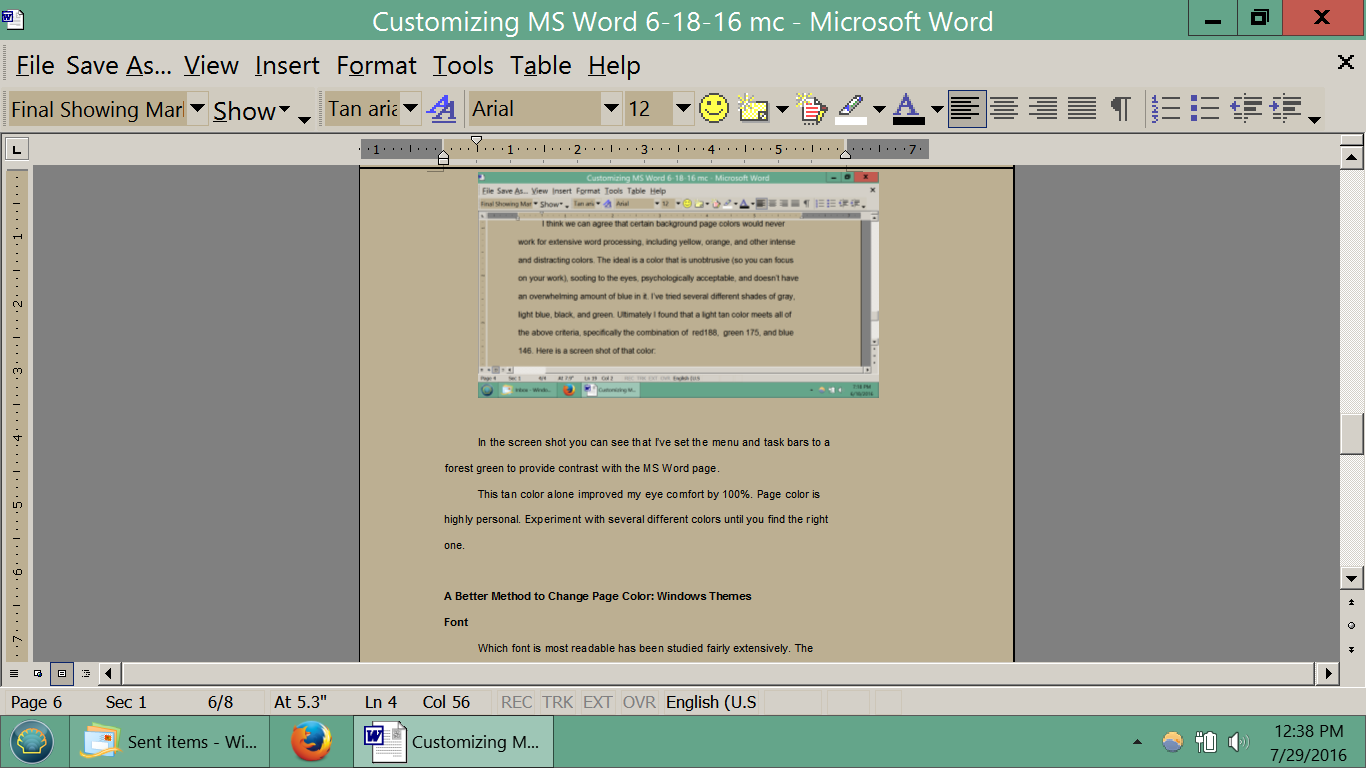This screenshot has width=1366, height=768.
Task: Open the Format menu
Action: click(x=376, y=66)
